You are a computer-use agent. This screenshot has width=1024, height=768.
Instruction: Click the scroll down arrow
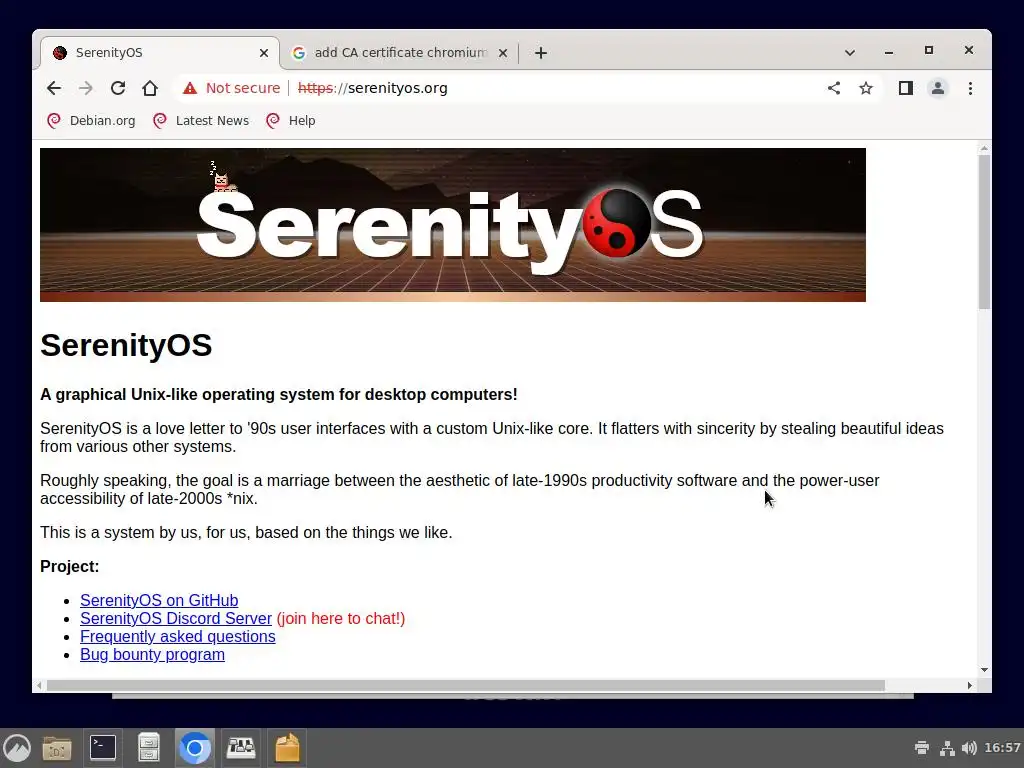click(x=984, y=670)
